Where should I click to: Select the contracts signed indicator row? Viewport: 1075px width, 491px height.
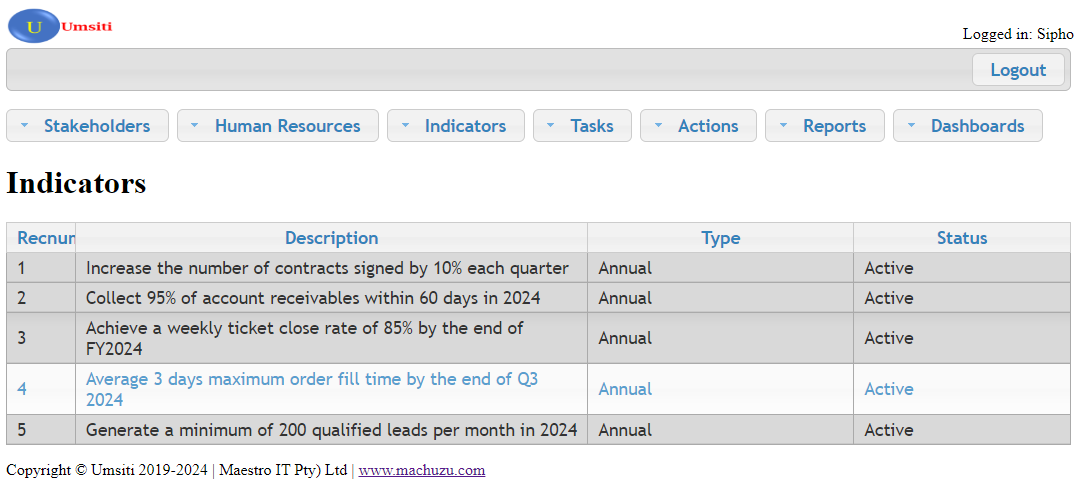[x=327, y=268]
